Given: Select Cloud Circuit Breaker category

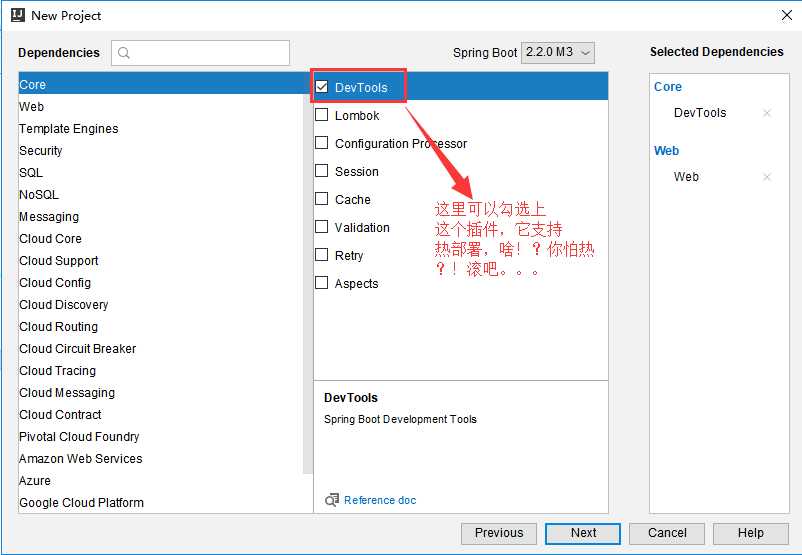Looking at the screenshot, I should tap(161, 348).
